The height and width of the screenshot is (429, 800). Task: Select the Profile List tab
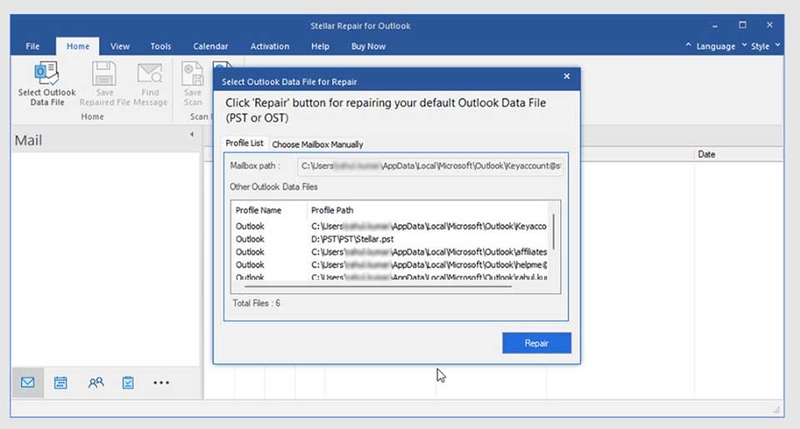tap(244, 143)
